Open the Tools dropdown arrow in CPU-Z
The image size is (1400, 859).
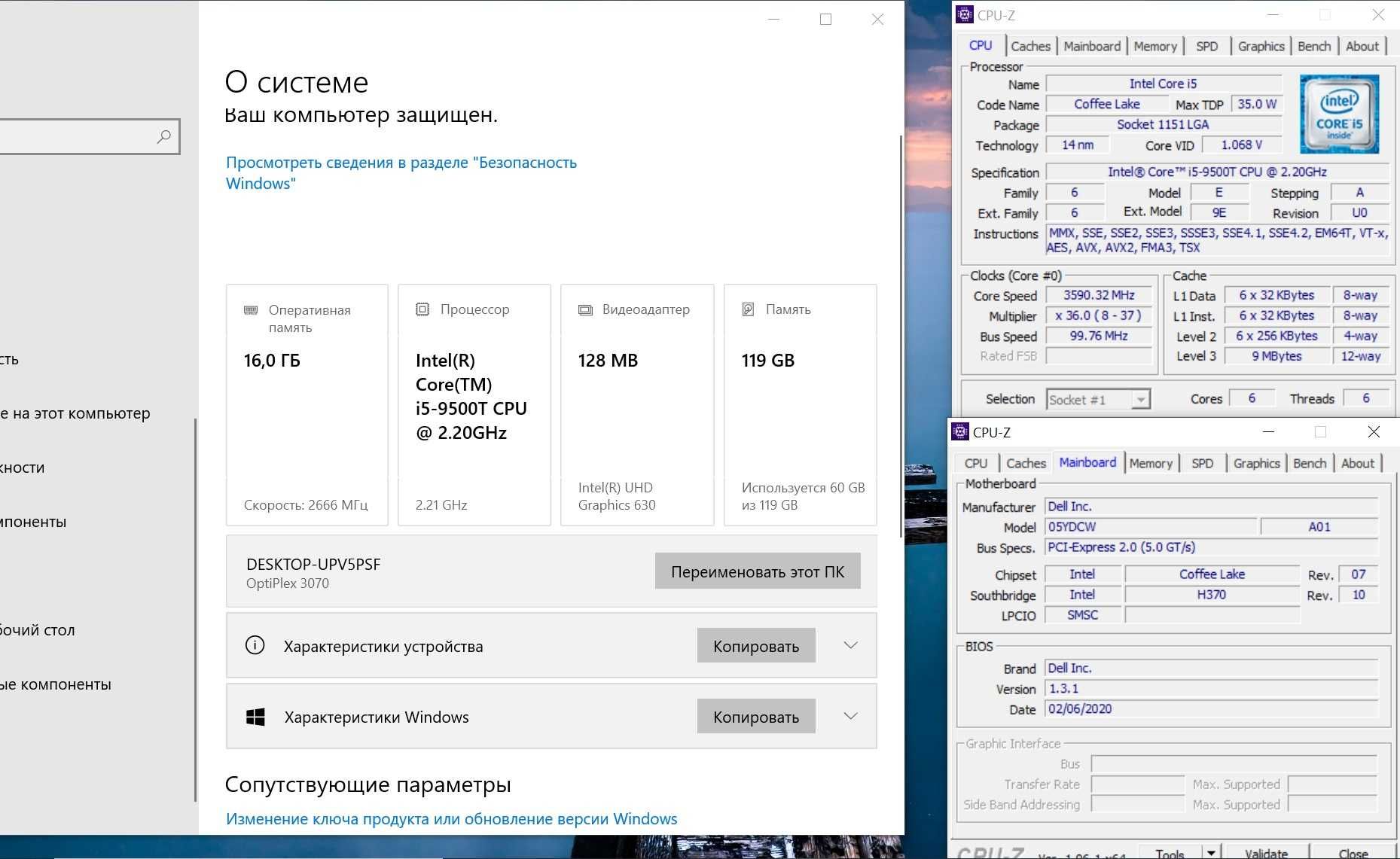(1210, 852)
